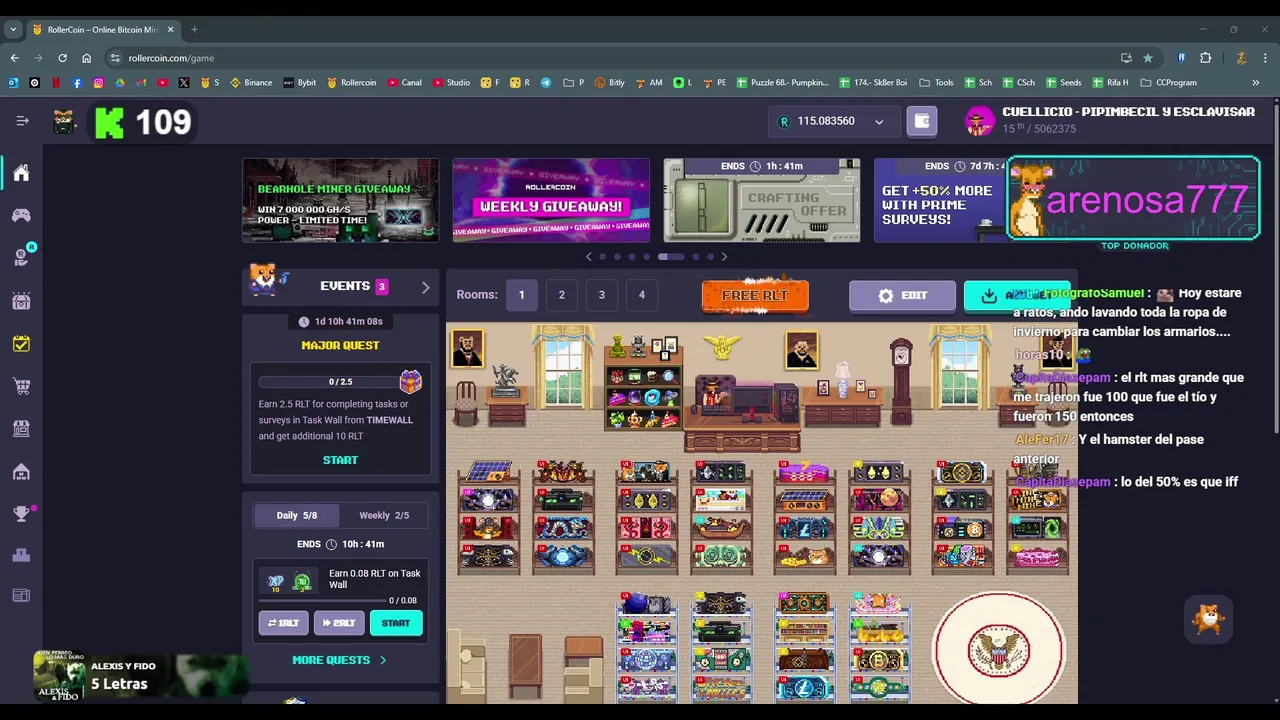1280x720 pixels.
Task: Switch to Room 1
Action: (x=521, y=295)
